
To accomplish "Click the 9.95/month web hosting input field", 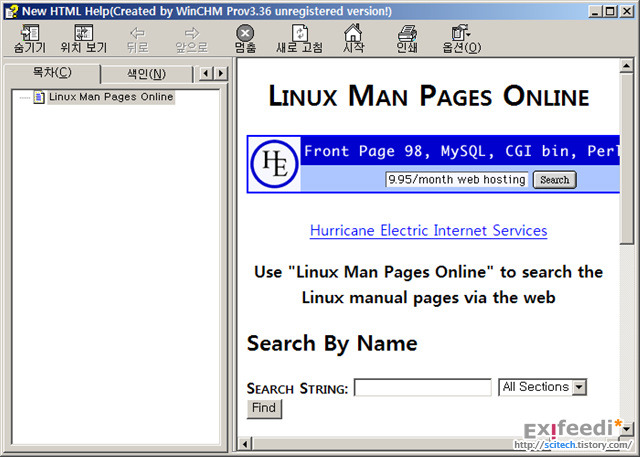I will [x=457, y=180].
